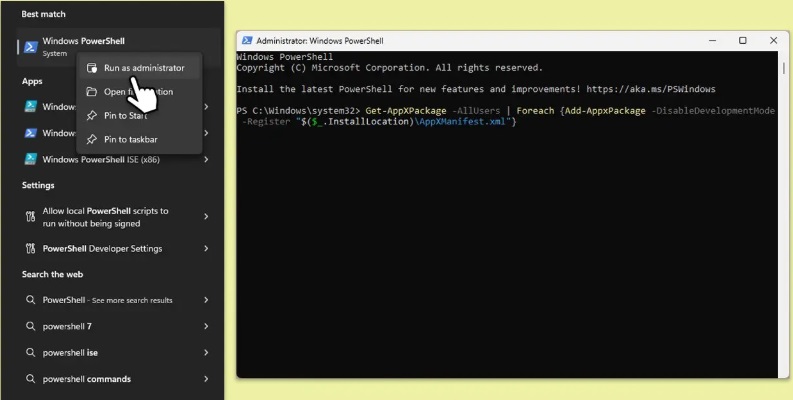The height and width of the screenshot is (400, 793).
Task: Click the Get-AppXPackage command text
Action: point(406,111)
